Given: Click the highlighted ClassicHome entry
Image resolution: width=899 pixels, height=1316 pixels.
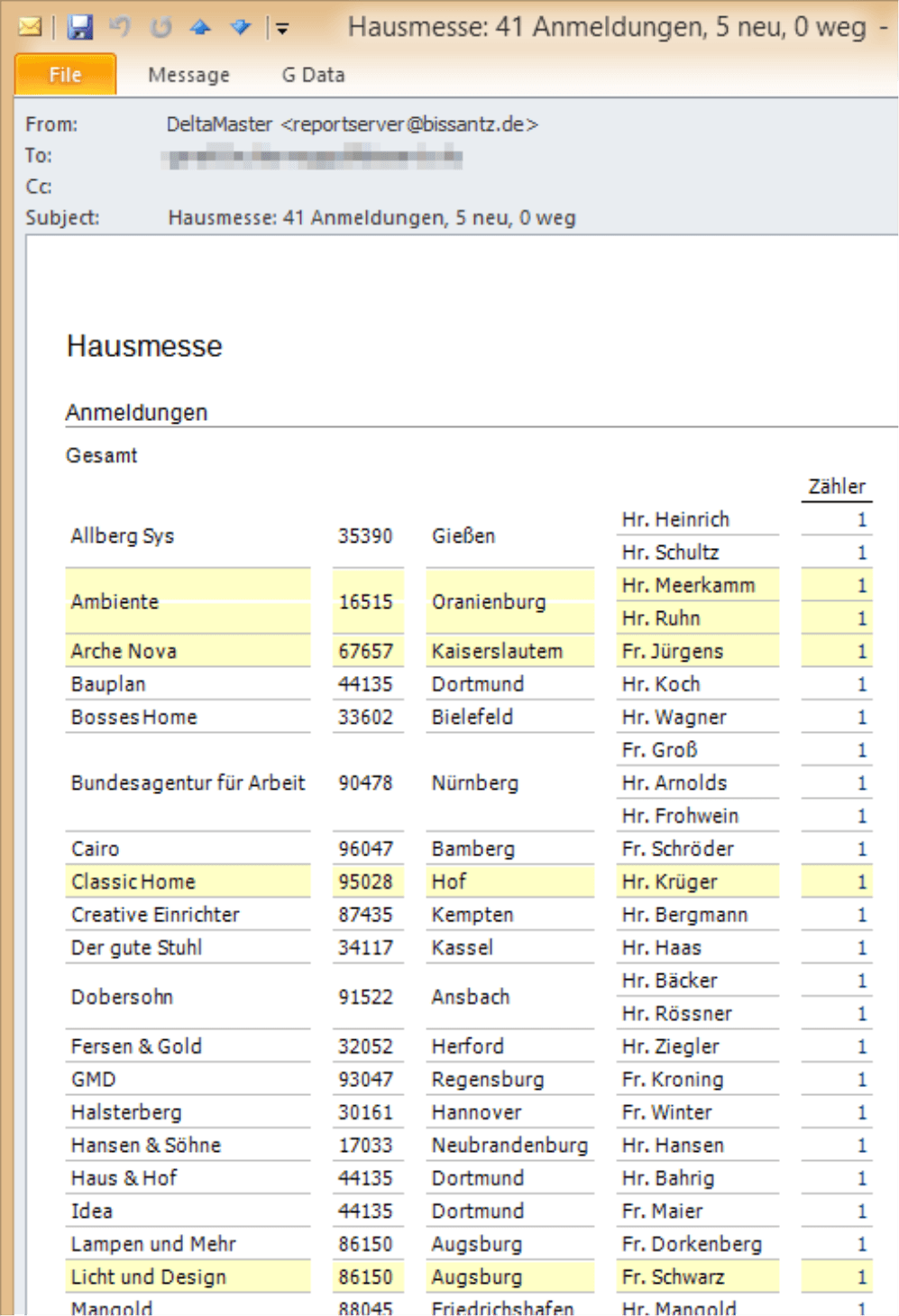Looking at the screenshot, I should point(133,882).
